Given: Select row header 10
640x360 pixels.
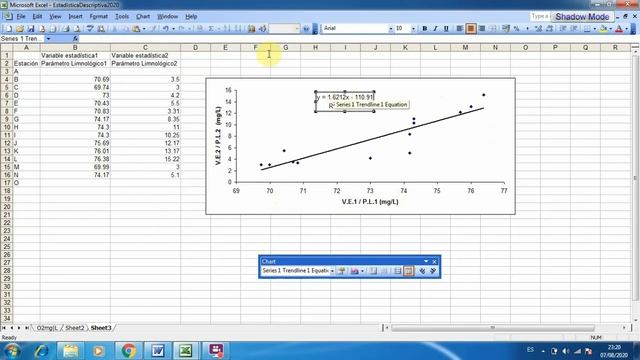Looking at the screenshot, I should [x=7, y=127].
